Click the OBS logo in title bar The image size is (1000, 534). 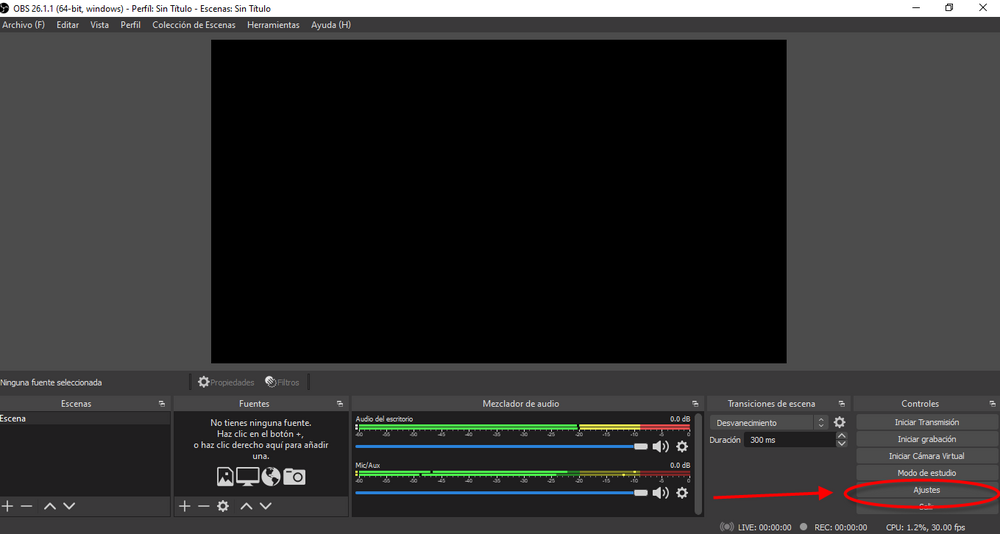pyautogui.click(x=5, y=8)
